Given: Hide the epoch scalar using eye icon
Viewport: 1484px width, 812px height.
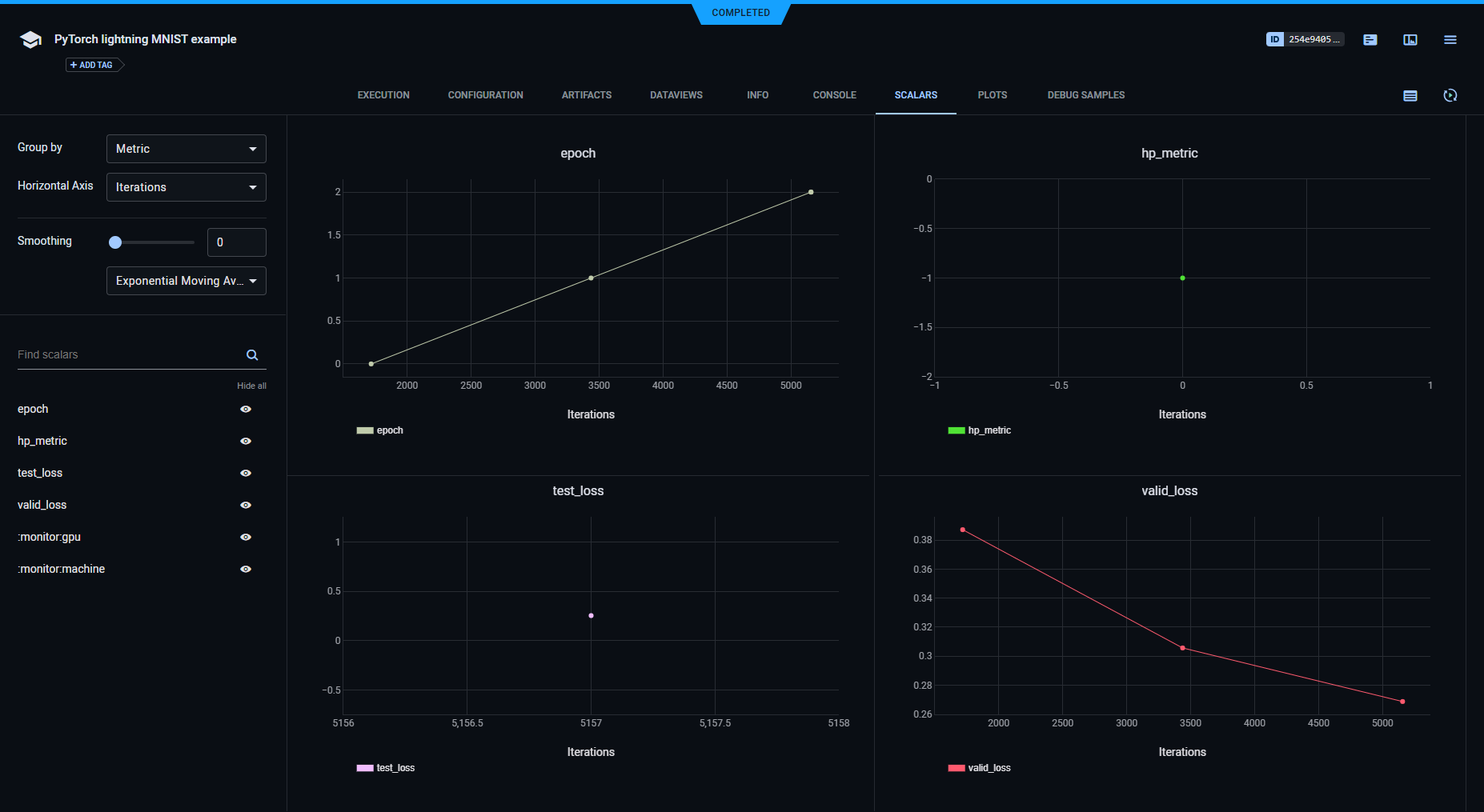Looking at the screenshot, I should click(246, 410).
